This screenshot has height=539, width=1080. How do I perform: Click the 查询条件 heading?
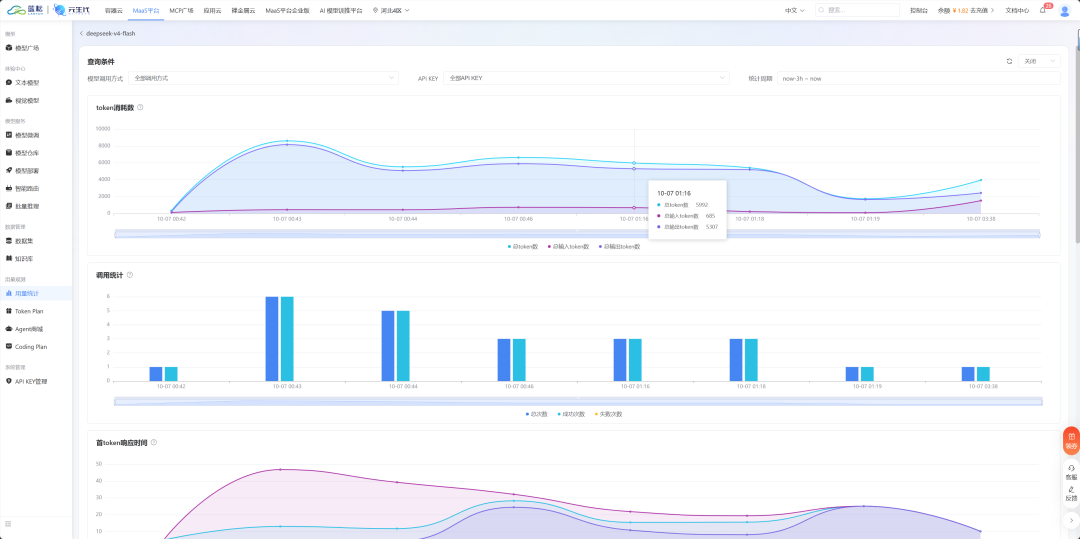click(x=101, y=61)
